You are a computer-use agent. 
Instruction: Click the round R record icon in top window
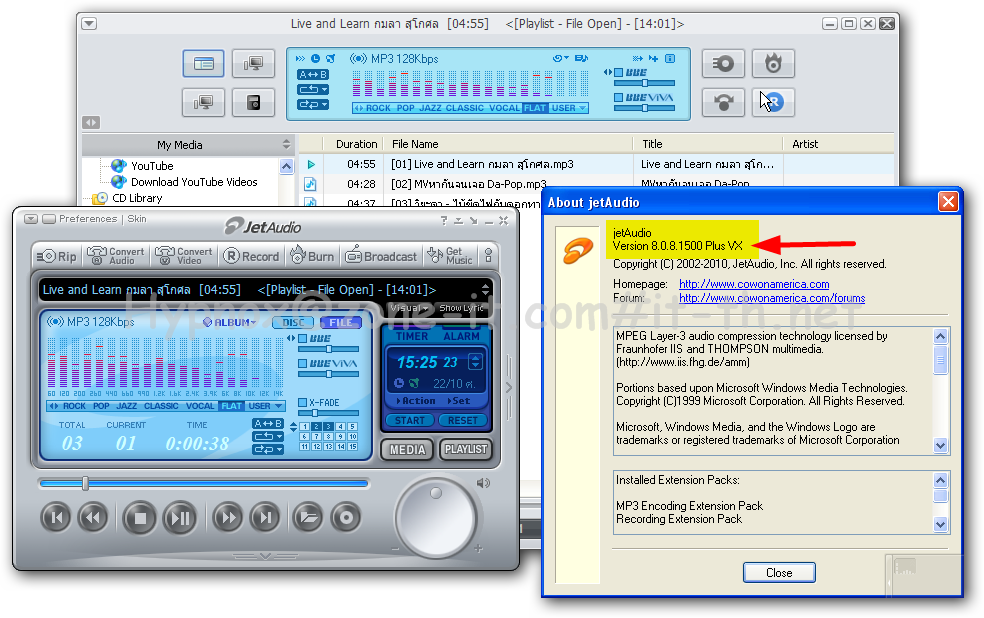773,102
